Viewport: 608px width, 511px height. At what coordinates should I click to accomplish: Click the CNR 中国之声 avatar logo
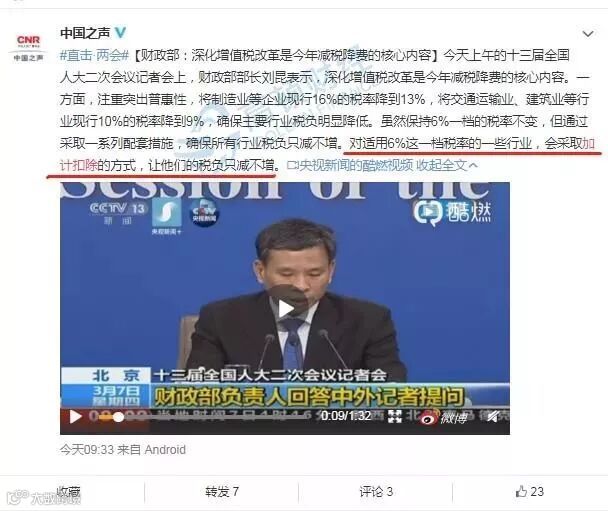point(28,48)
